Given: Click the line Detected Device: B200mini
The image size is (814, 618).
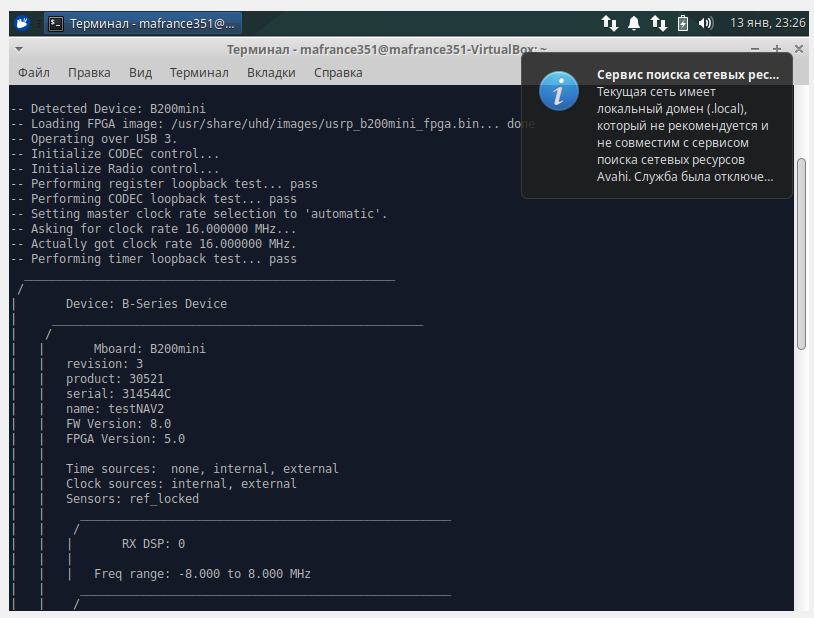Looking at the screenshot, I should (x=108, y=109).
